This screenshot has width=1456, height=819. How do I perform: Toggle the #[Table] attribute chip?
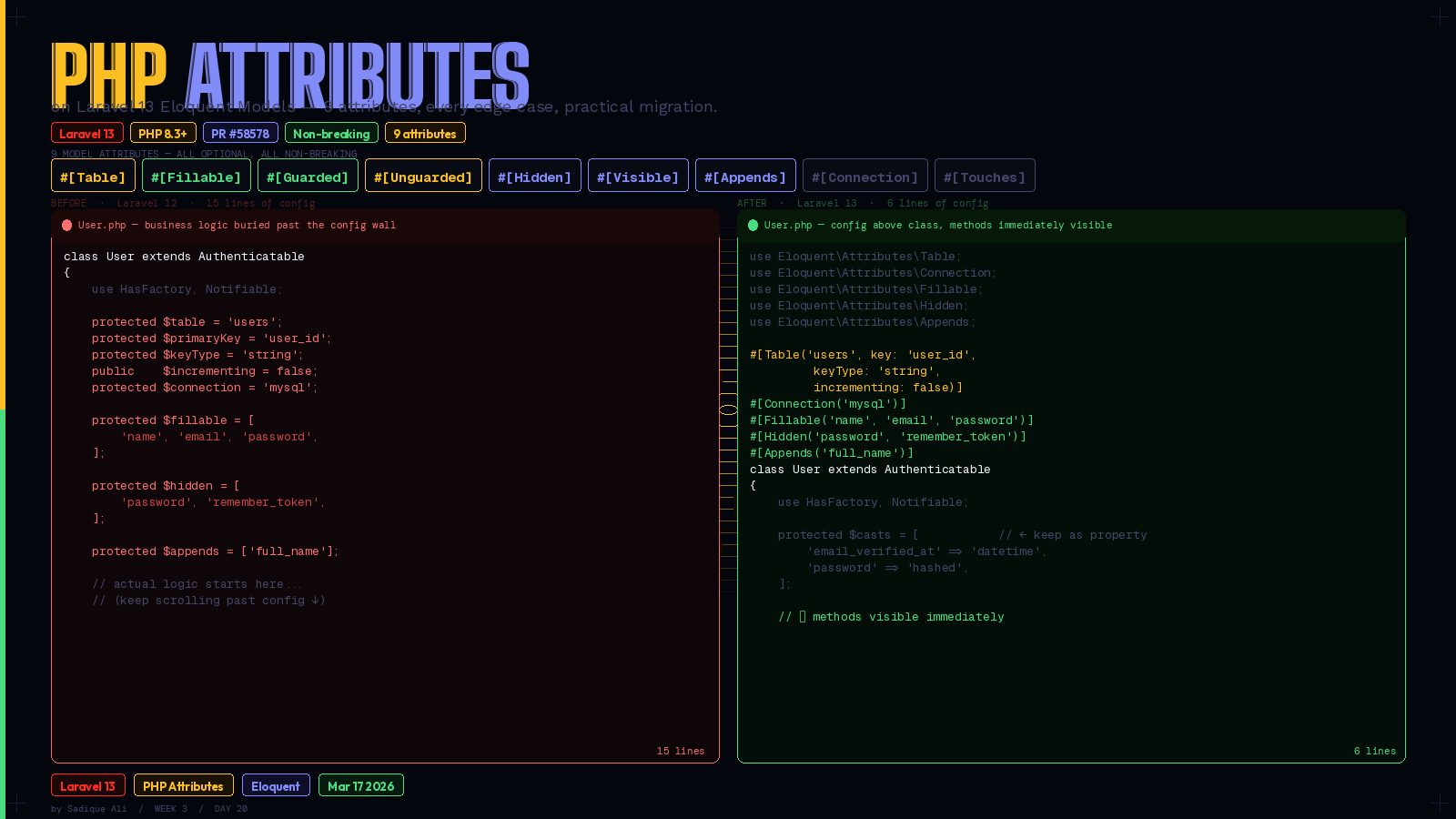pyautogui.click(x=93, y=176)
